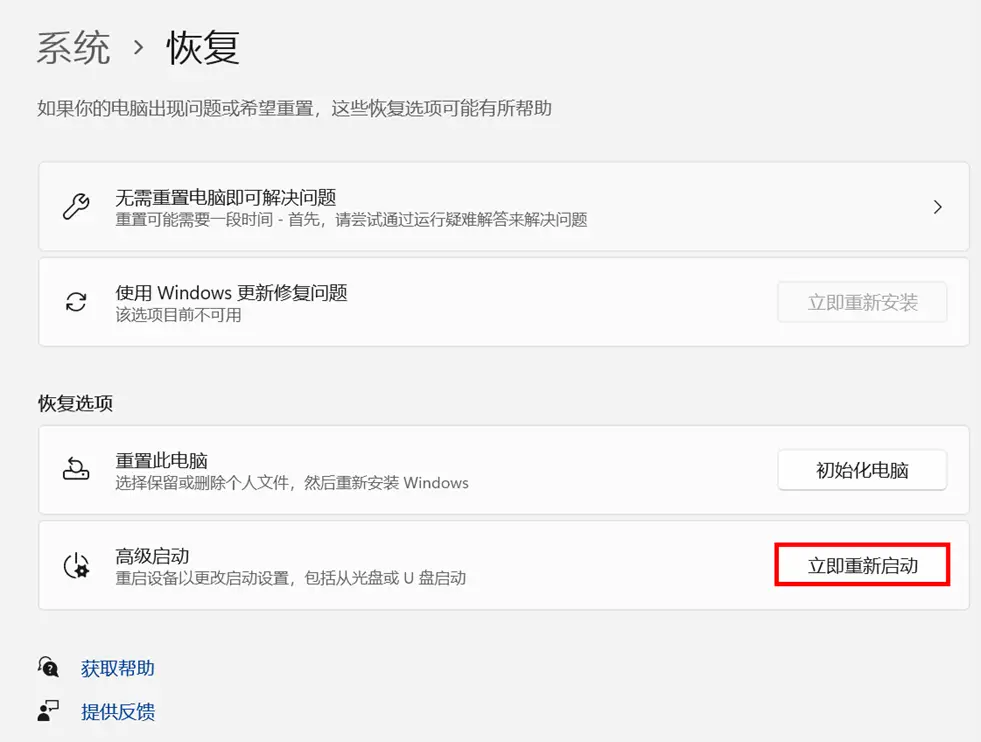981x742 pixels.
Task: Select the 高级启动 row
Action: [x=400, y=565]
